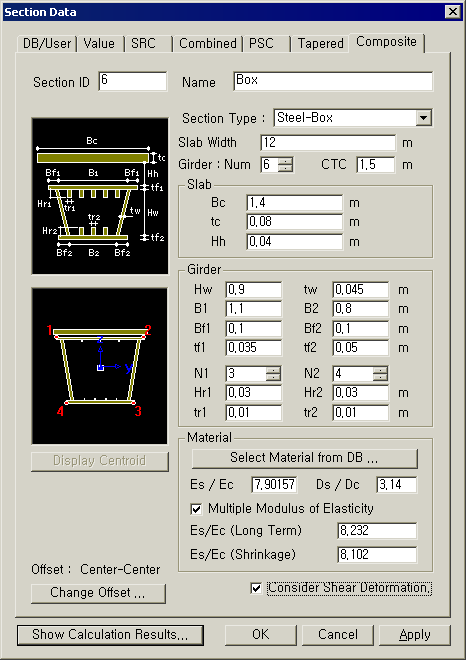Click the section Name text field
Image resolution: width=466 pixels, height=660 pixels.
(x=333, y=81)
